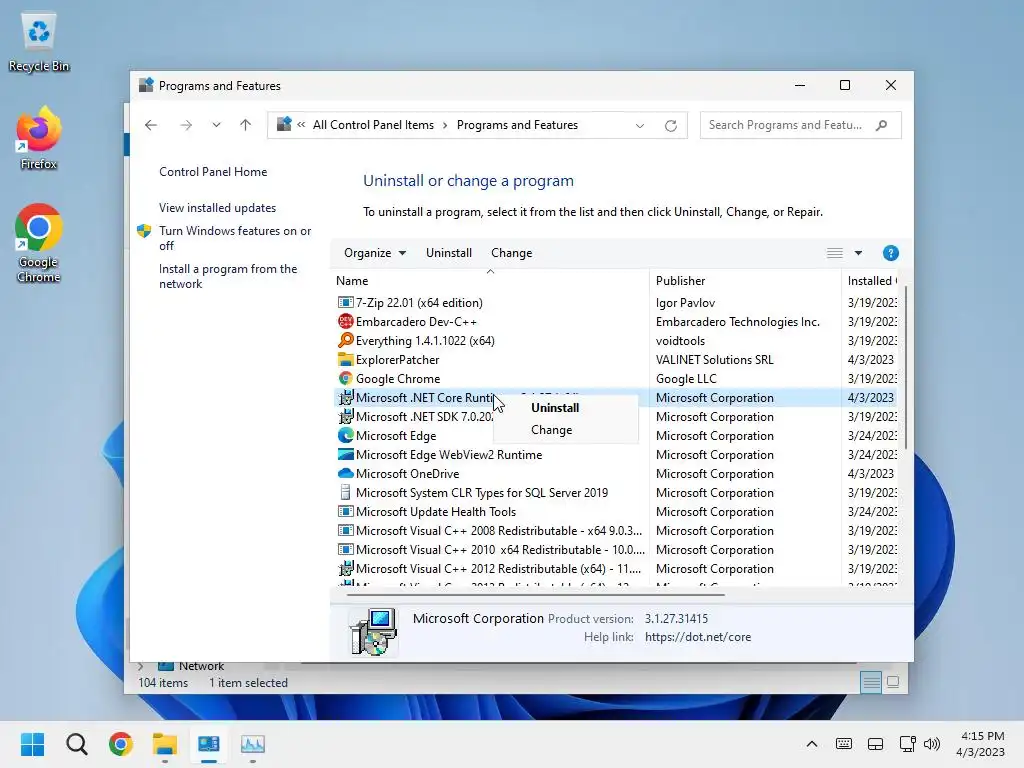Select Microsoft System CLR Types for SQL Server 2019
This screenshot has width=1024, height=768.
[615, 492]
